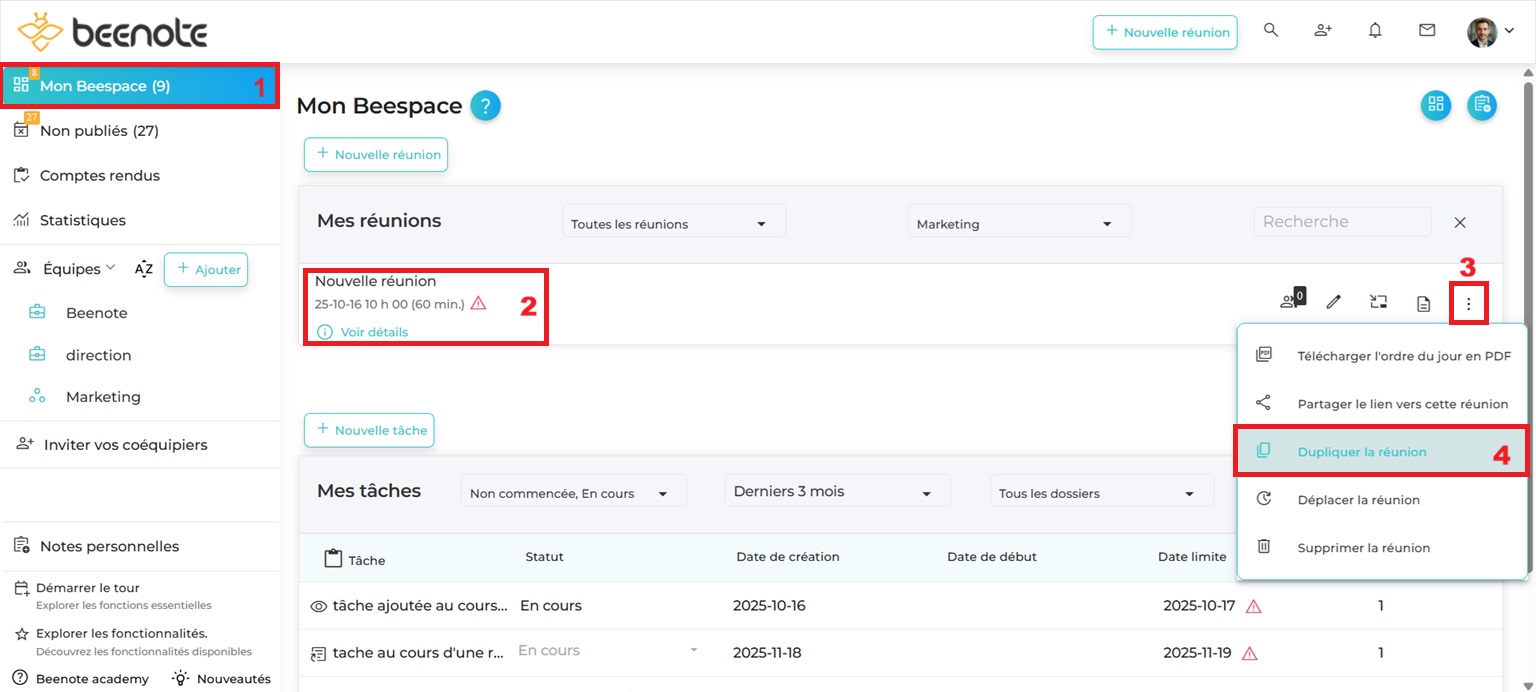Open the 'Derniers 3 mois' dropdown
1536x692 pixels.
click(836, 492)
